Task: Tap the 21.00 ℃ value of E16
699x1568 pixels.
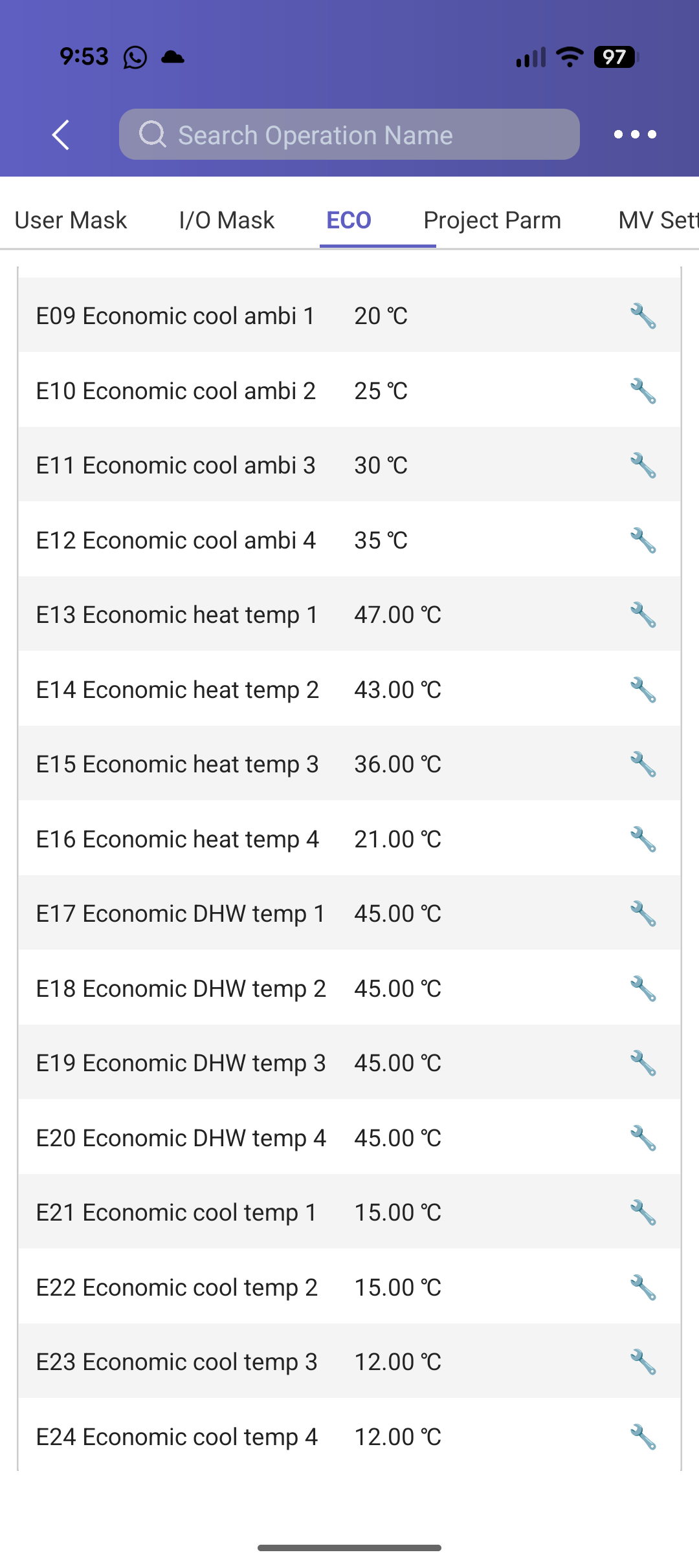Action: click(397, 840)
